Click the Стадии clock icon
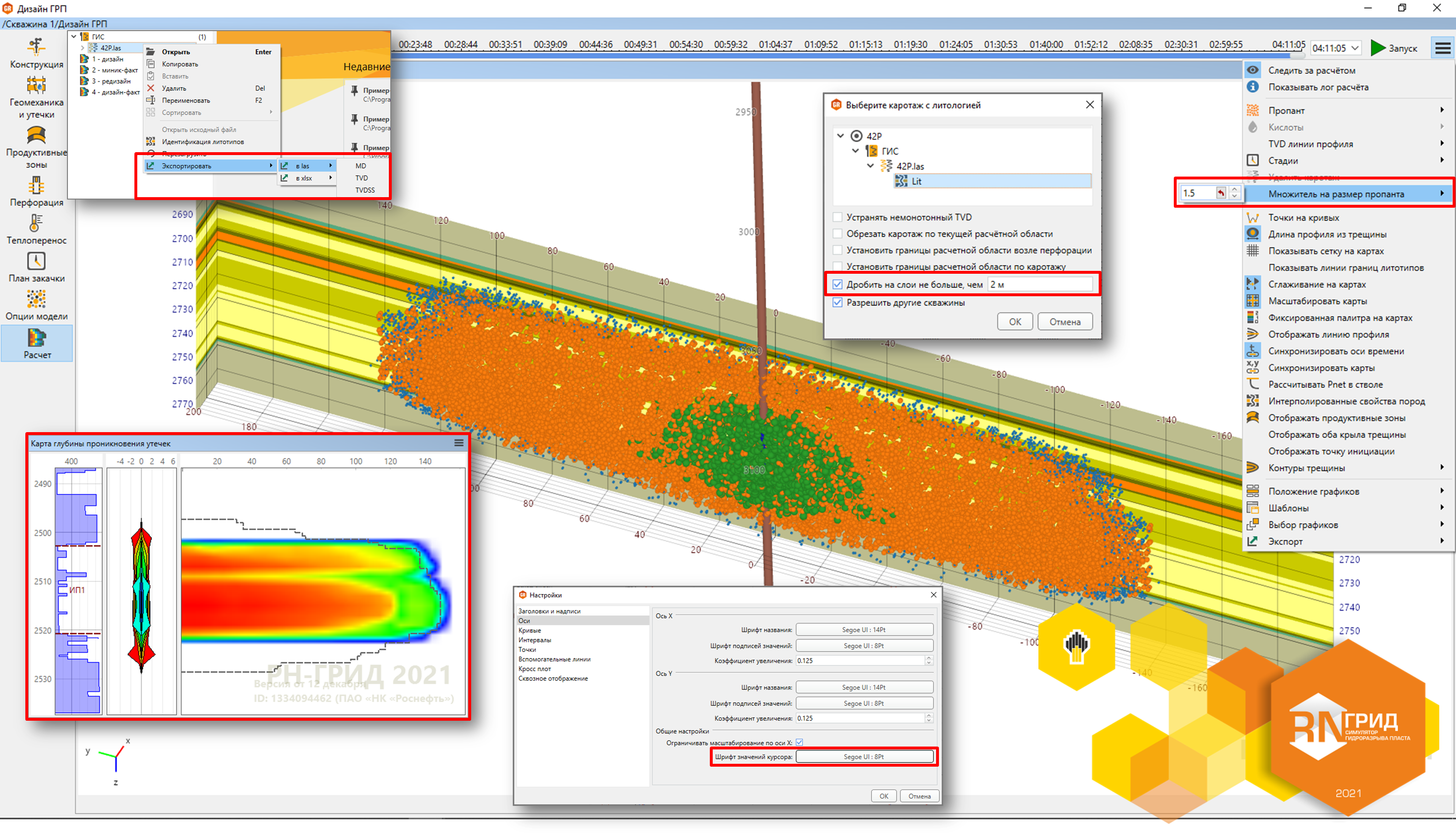Image resolution: width=1456 pixels, height=837 pixels. (x=1253, y=160)
